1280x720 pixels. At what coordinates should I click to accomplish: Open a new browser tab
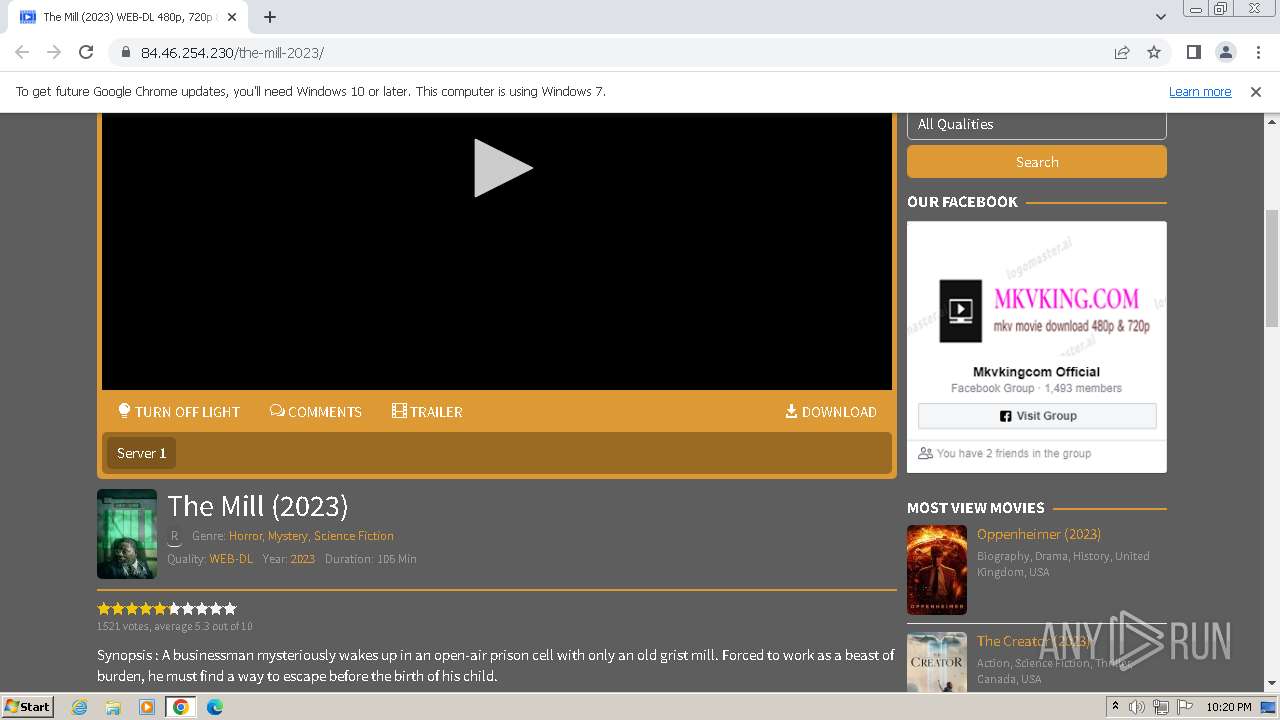pyautogui.click(x=270, y=17)
